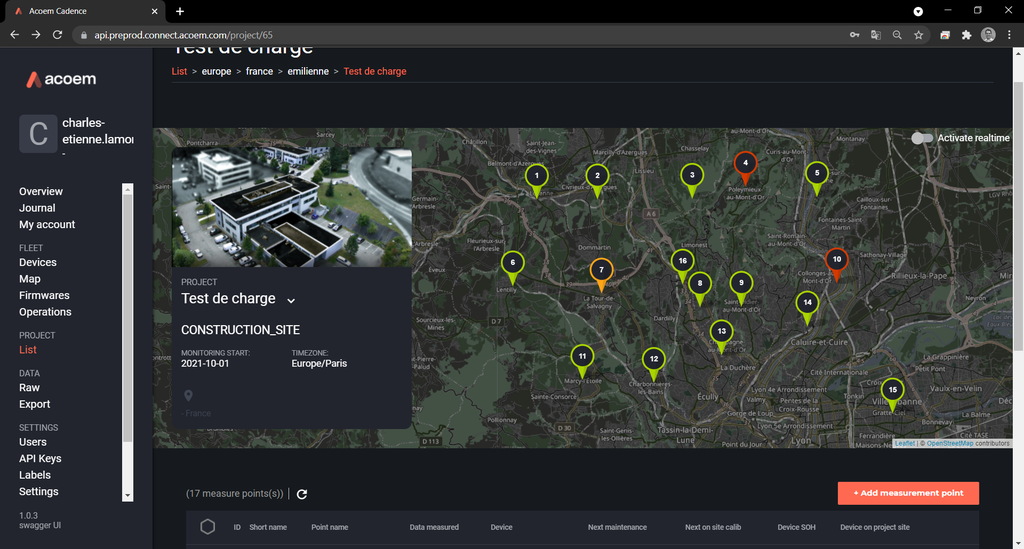Navigate to the List breadcrumb link
This screenshot has height=549, width=1024.
[x=179, y=72]
